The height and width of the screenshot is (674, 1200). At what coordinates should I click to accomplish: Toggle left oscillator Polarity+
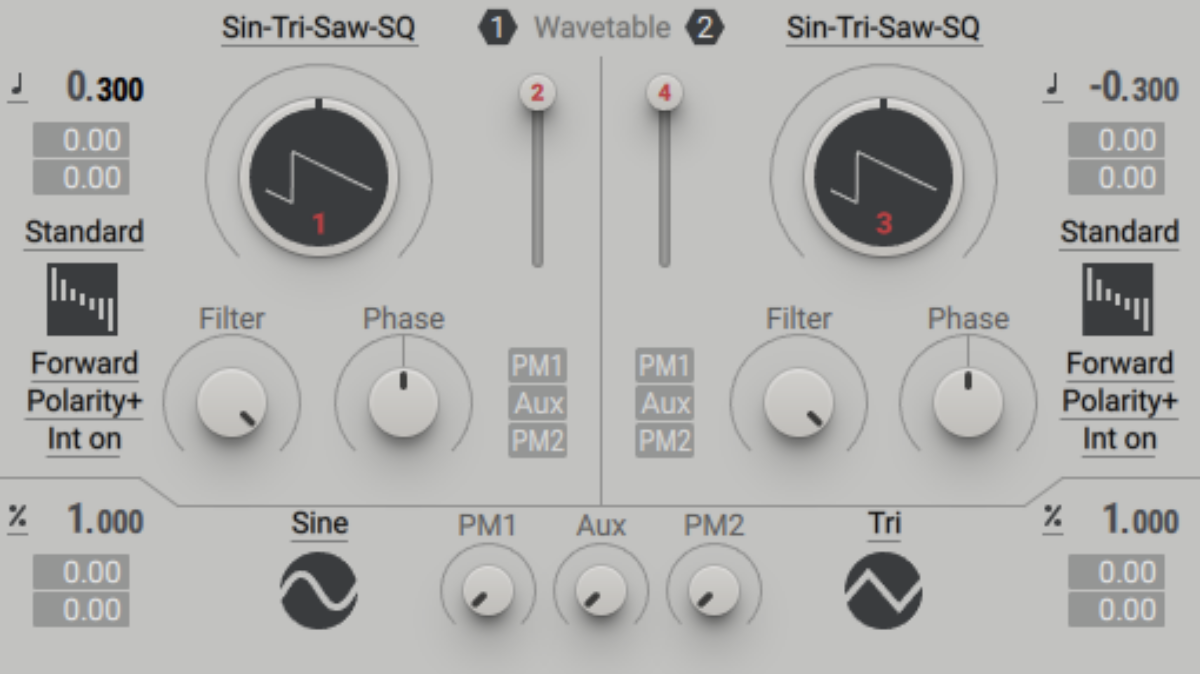84,402
